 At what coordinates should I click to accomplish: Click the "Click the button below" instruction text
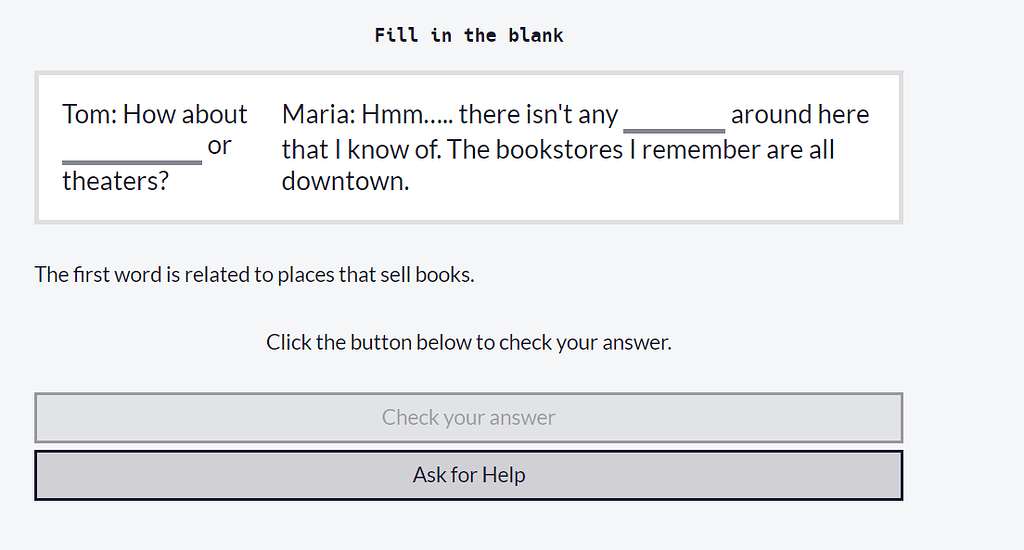(x=469, y=342)
